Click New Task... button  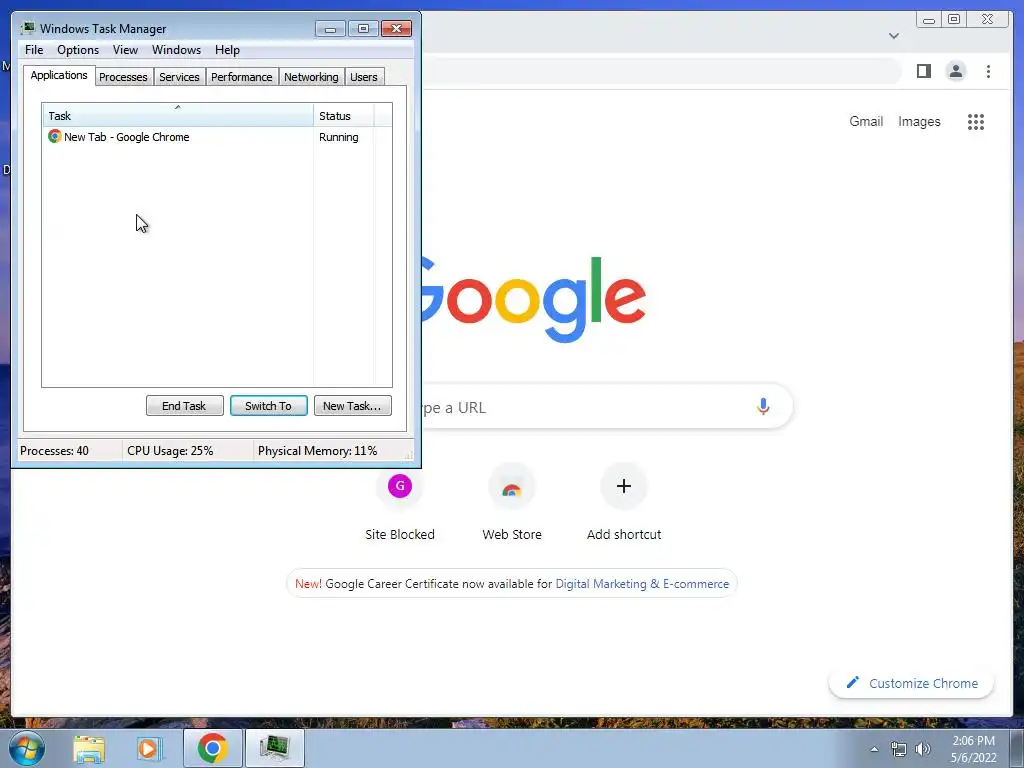(353, 406)
